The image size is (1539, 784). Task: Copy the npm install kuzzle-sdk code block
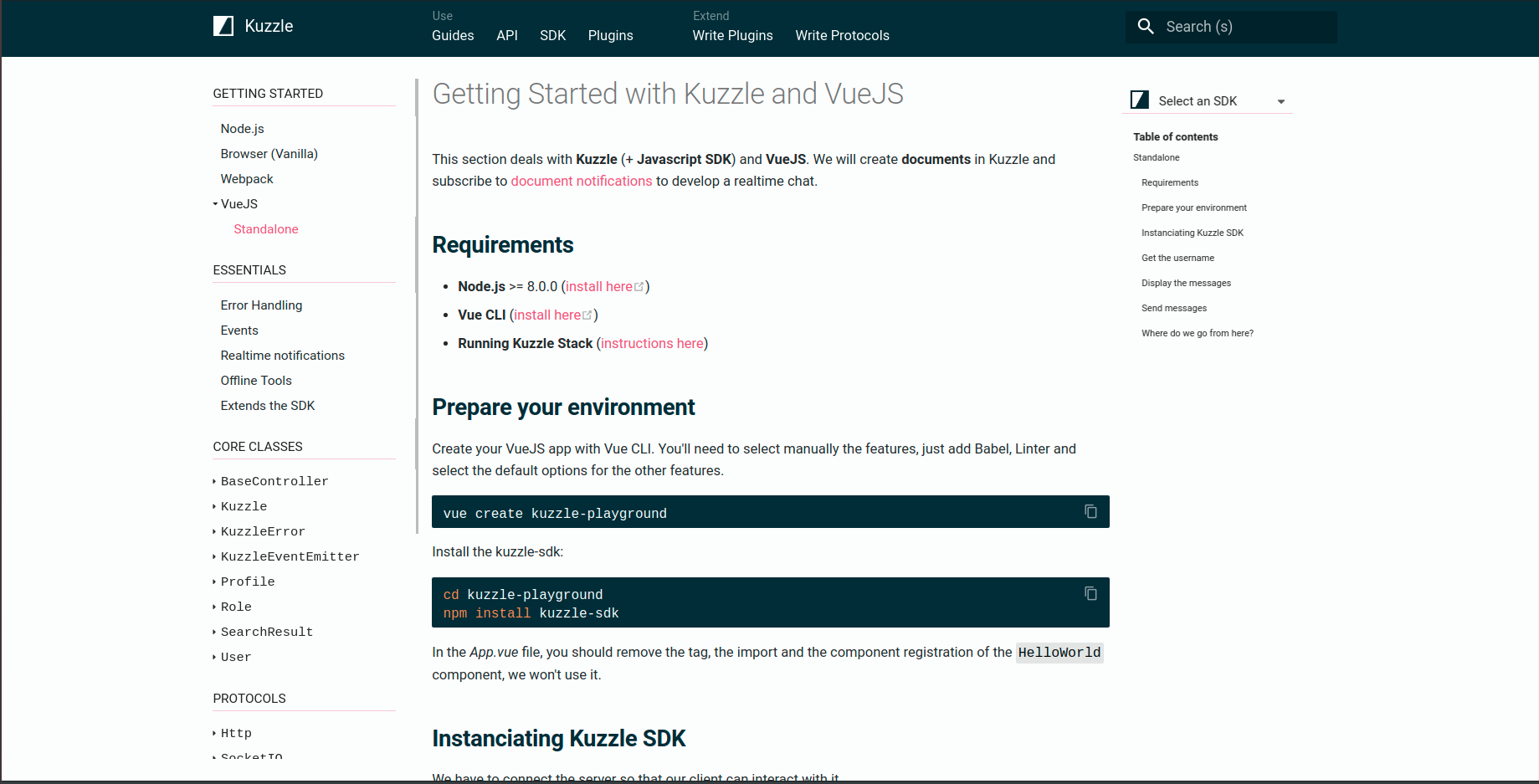coord(1090,593)
